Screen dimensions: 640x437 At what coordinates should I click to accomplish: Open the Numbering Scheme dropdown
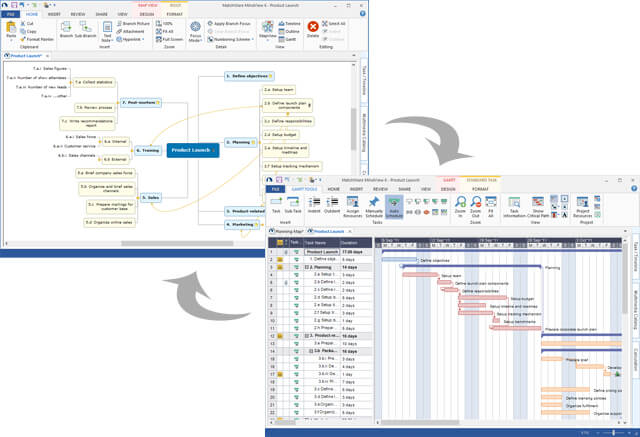tap(252, 39)
